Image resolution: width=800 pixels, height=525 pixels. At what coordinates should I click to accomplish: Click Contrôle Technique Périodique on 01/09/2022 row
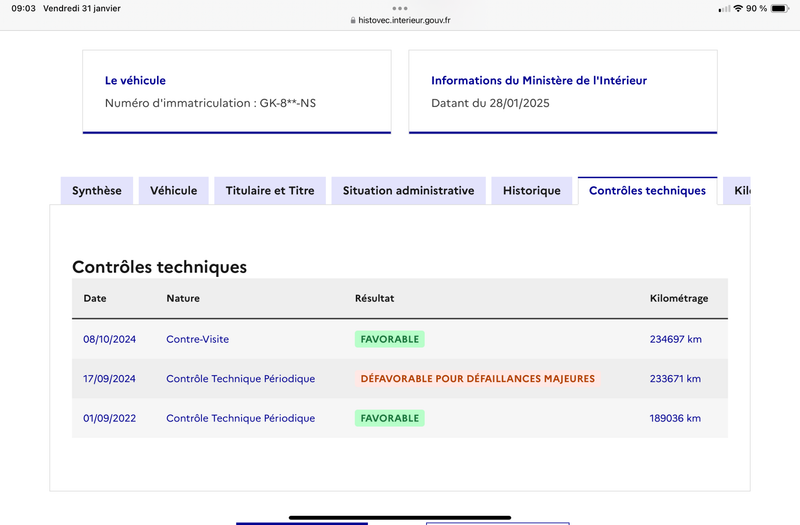coord(241,418)
